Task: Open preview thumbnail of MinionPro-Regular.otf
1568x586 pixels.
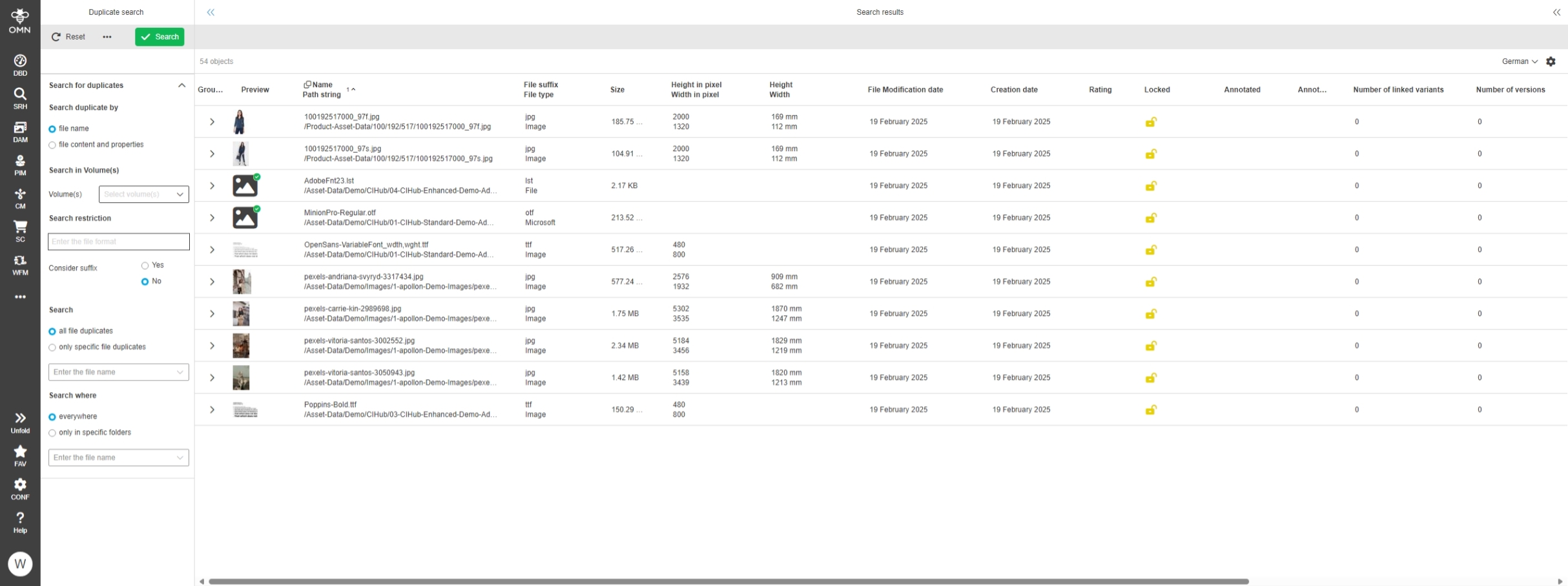Action: pos(245,218)
